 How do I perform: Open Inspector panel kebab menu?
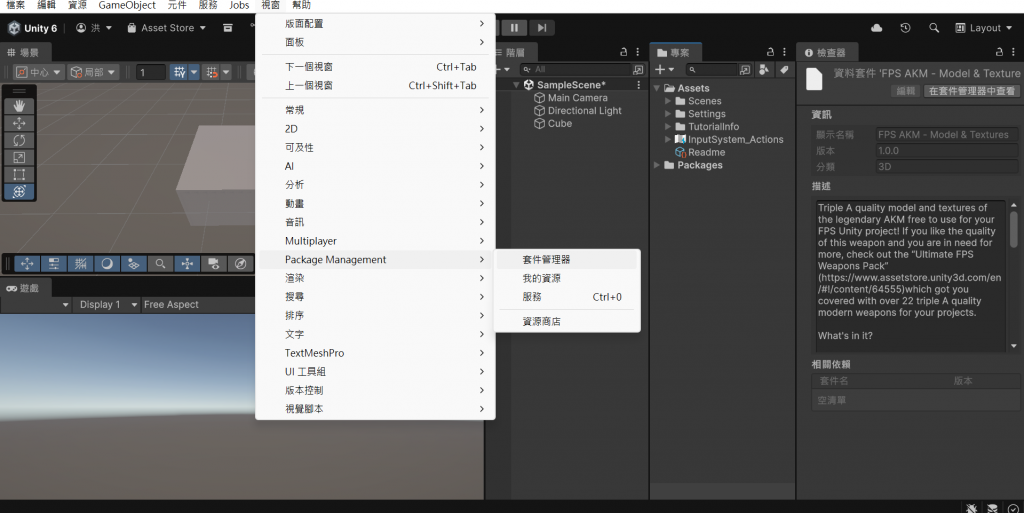tap(1014, 52)
